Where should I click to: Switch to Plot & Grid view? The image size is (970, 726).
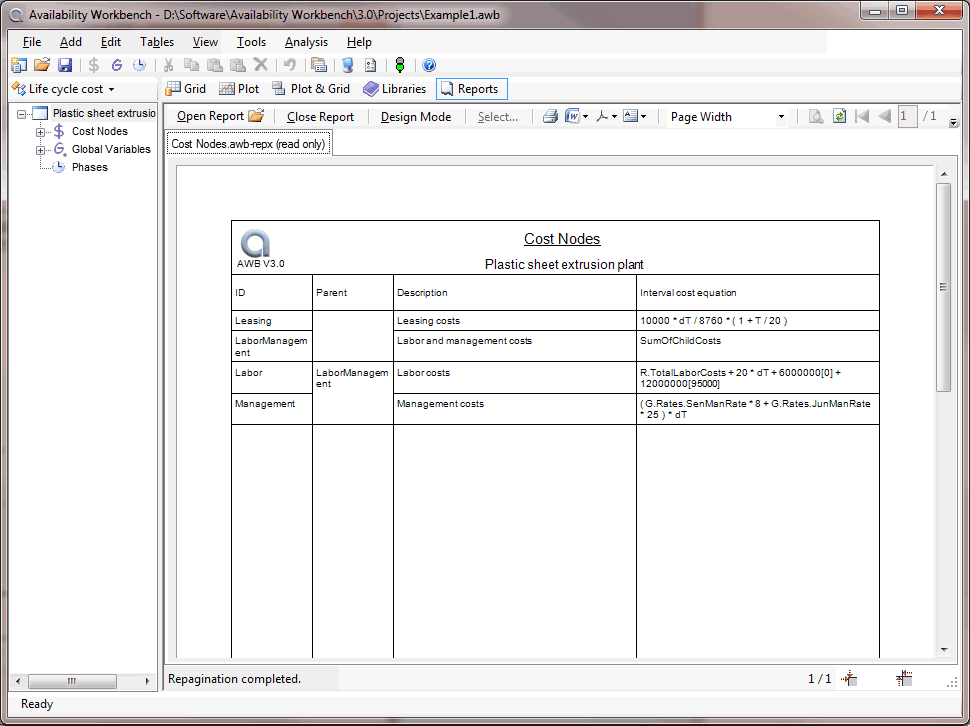311,89
